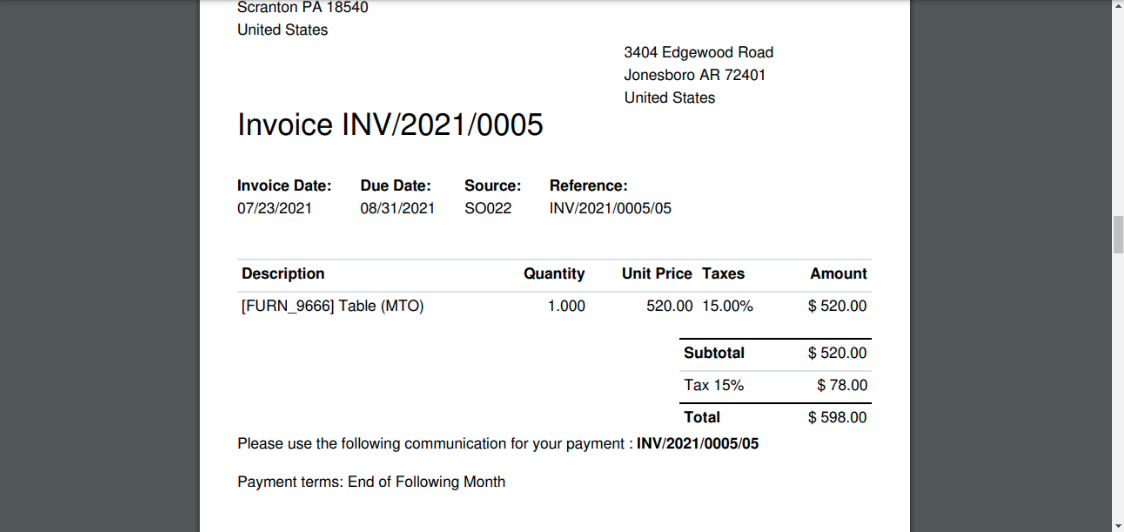This screenshot has width=1124, height=532.
Task: Click the scrollbar down arrow
Action: 1118,526
